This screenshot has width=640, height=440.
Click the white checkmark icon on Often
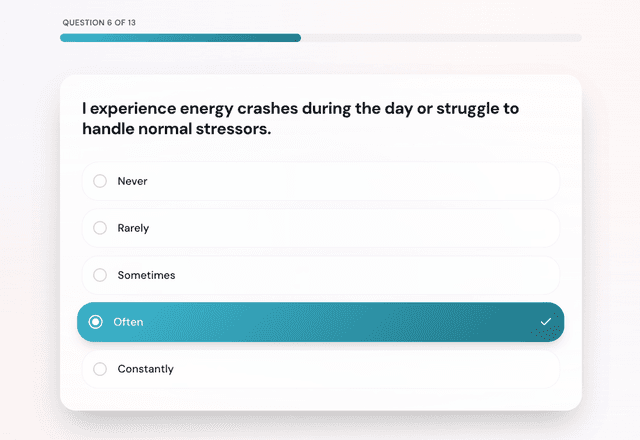point(545,322)
